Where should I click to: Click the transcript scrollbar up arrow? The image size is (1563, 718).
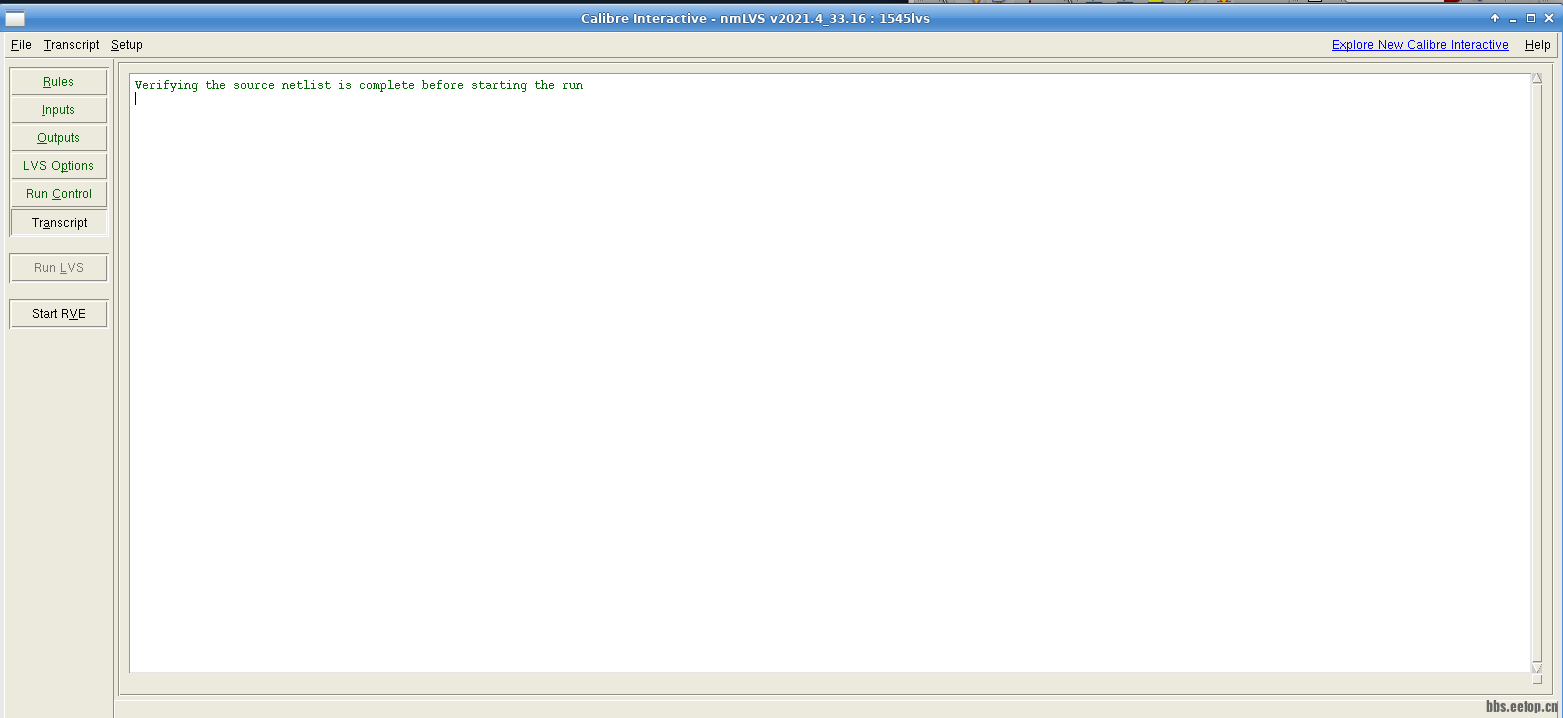point(1537,79)
